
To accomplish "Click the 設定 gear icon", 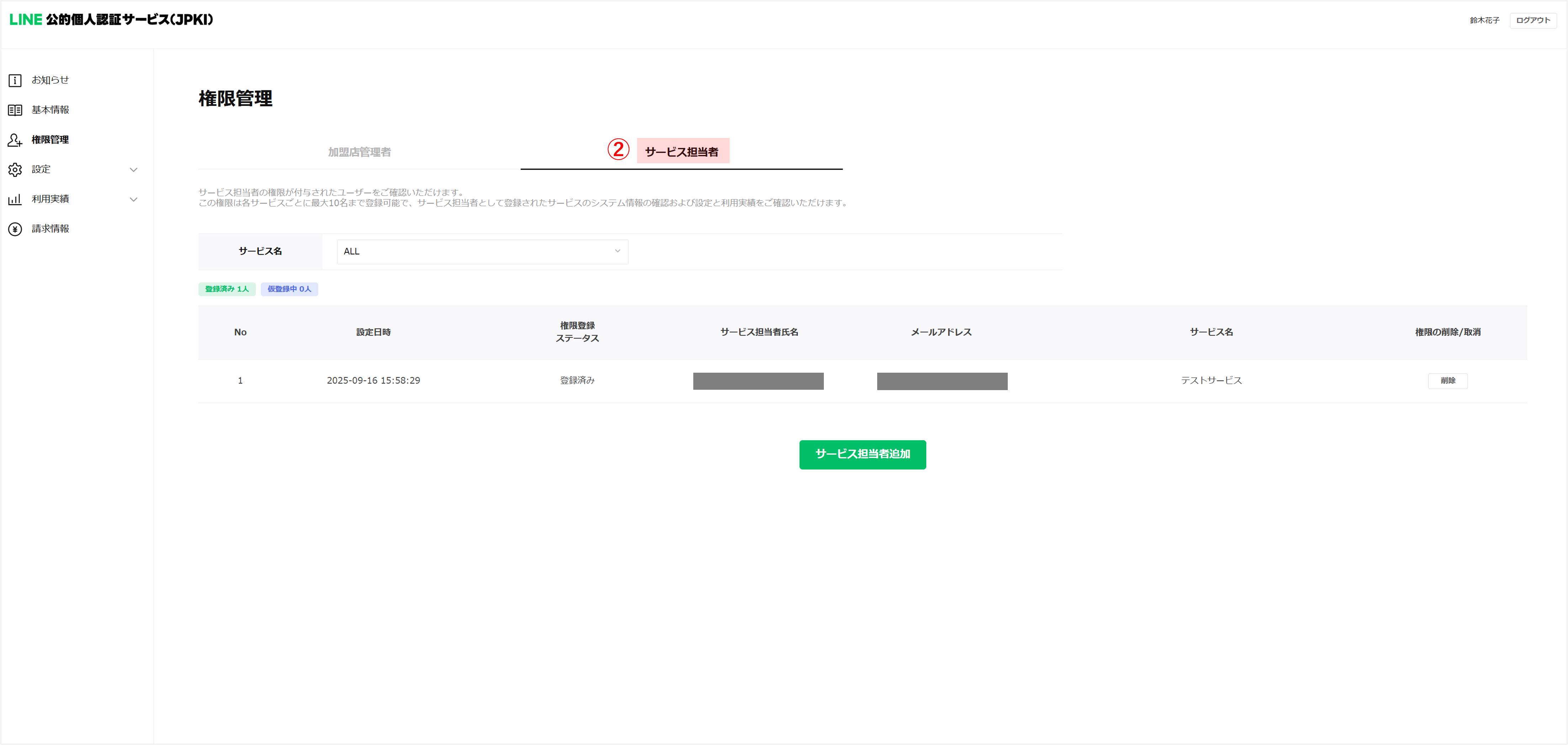I will tap(15, 170).
